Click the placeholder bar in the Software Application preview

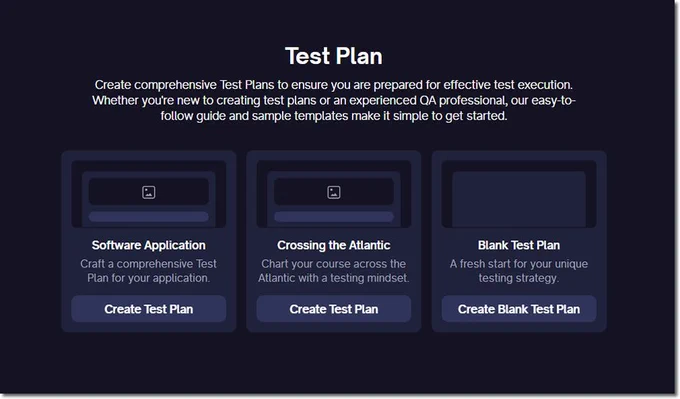coord(149,216)
